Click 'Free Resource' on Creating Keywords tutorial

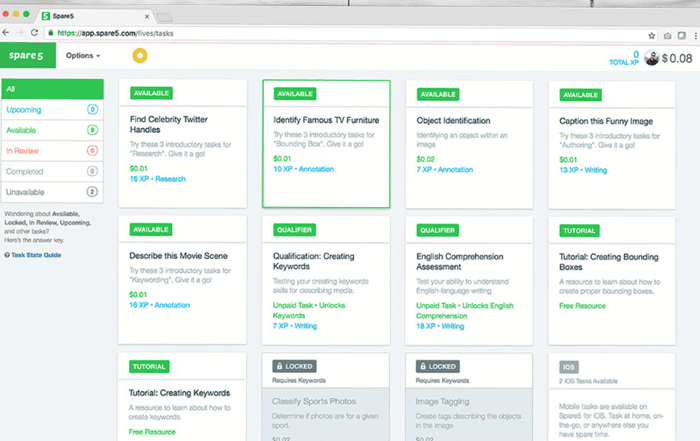pos(152,432)
